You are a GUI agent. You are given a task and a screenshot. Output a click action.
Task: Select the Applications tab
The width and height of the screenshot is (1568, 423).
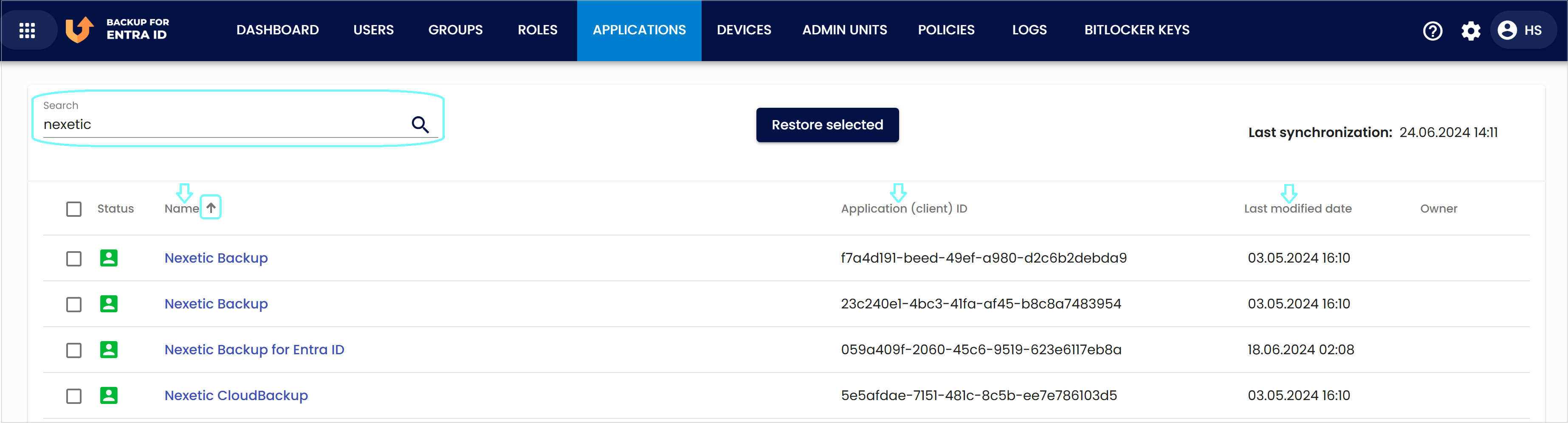click(x=639, y=30)
